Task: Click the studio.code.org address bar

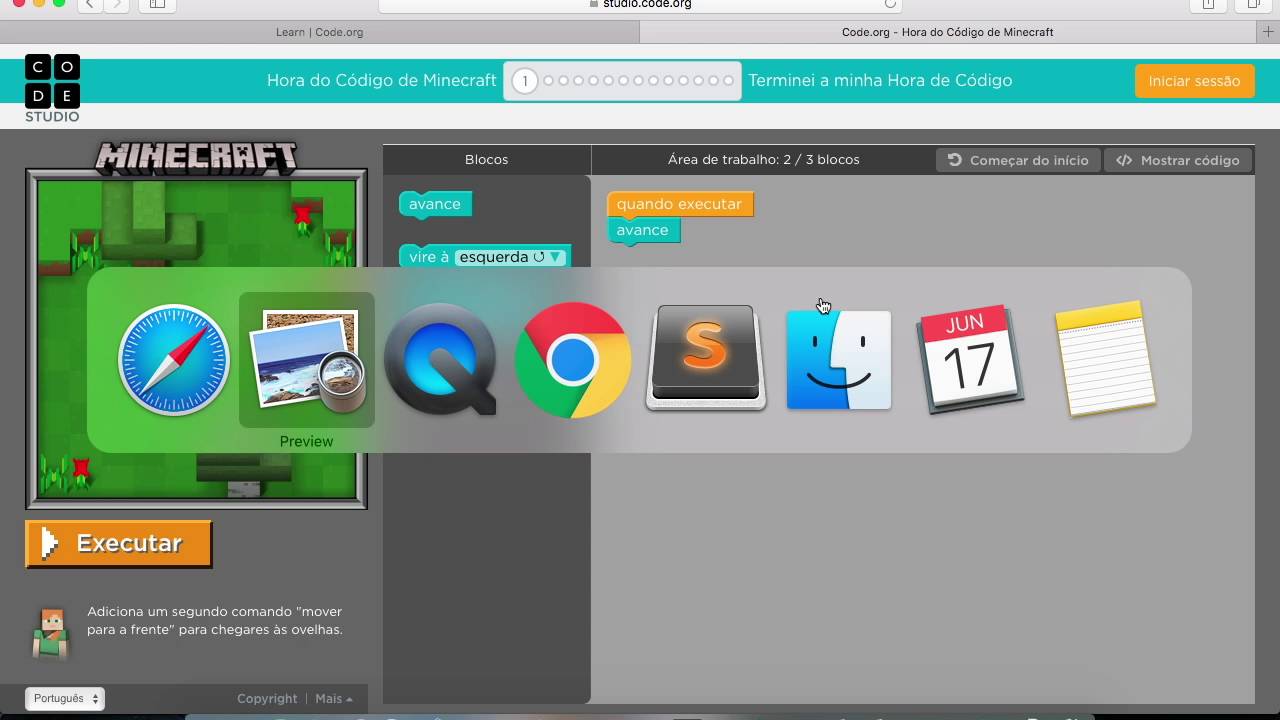Action: 640,4
